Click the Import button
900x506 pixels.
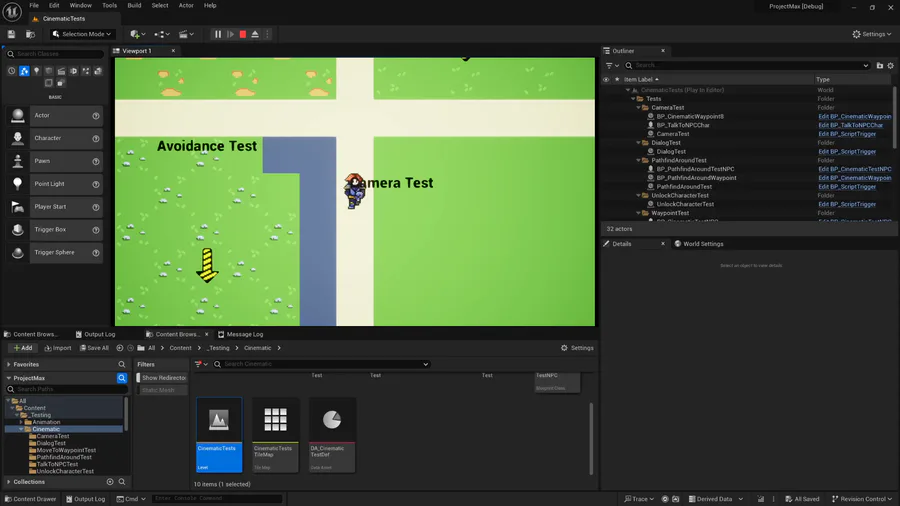pyautogui.click(x=58, y=348)
